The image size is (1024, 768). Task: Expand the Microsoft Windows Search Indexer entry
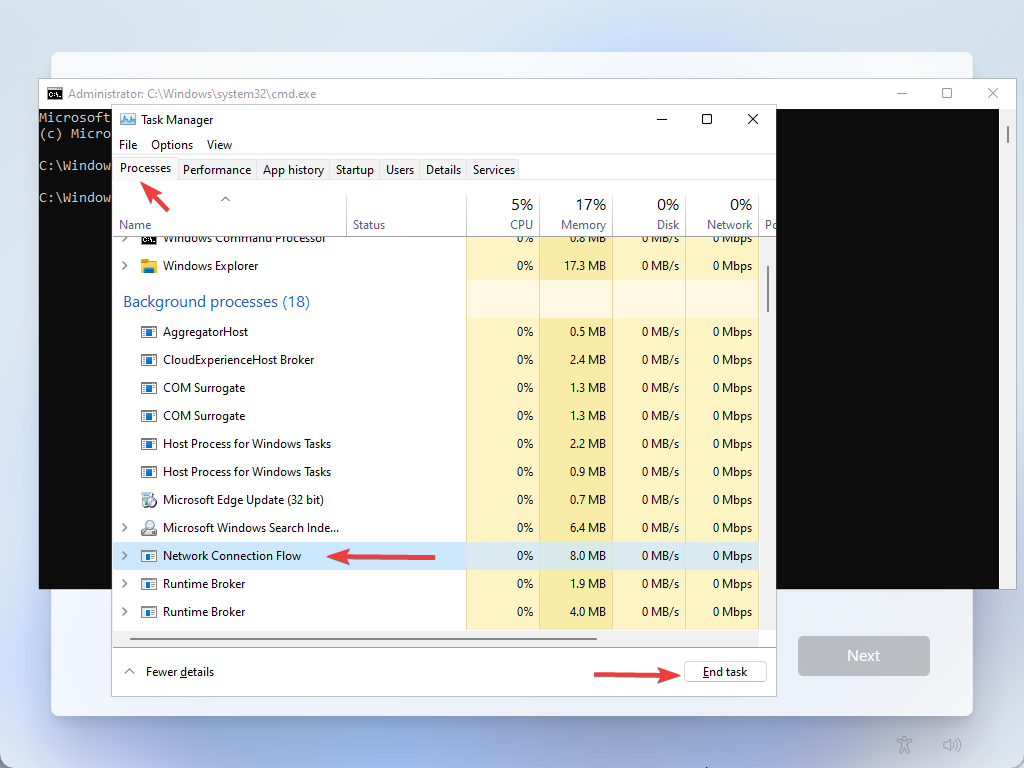coord(124,527)
